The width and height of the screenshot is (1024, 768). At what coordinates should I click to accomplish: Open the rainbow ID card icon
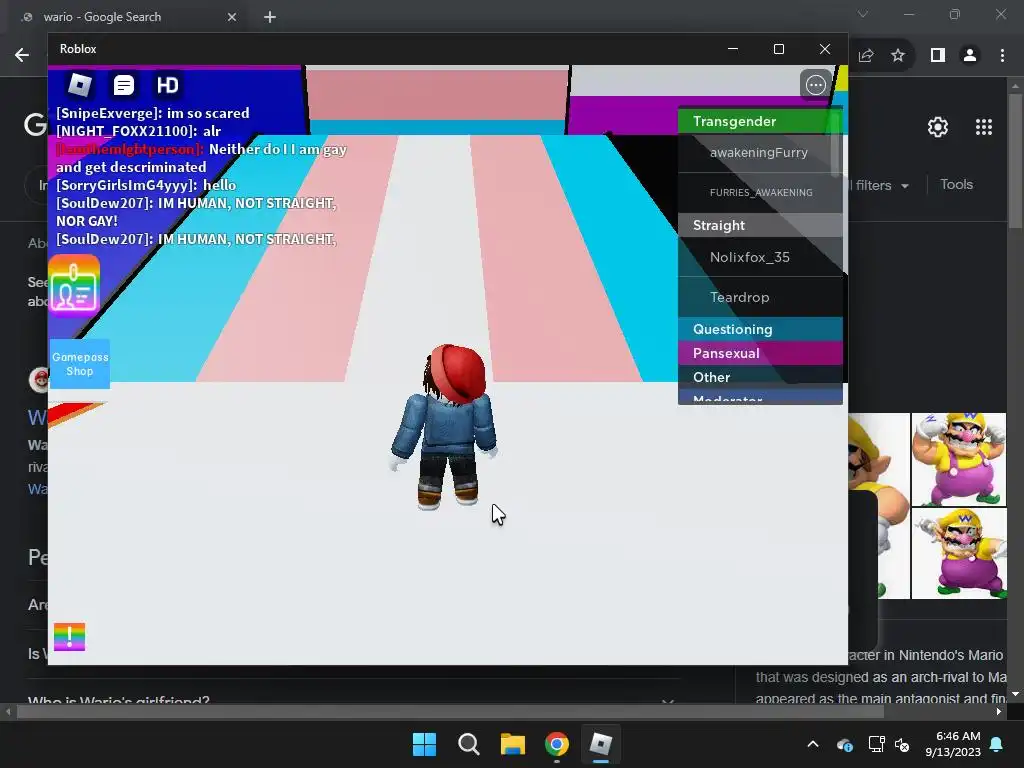(74, 285)
